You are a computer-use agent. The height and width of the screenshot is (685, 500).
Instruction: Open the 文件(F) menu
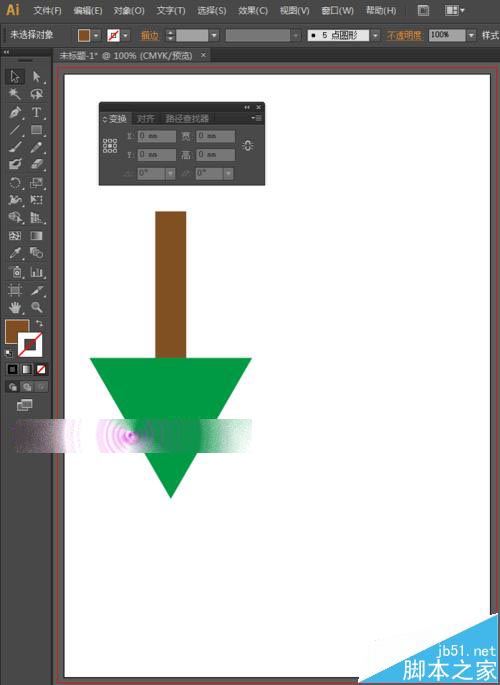(x=48, y=10)
